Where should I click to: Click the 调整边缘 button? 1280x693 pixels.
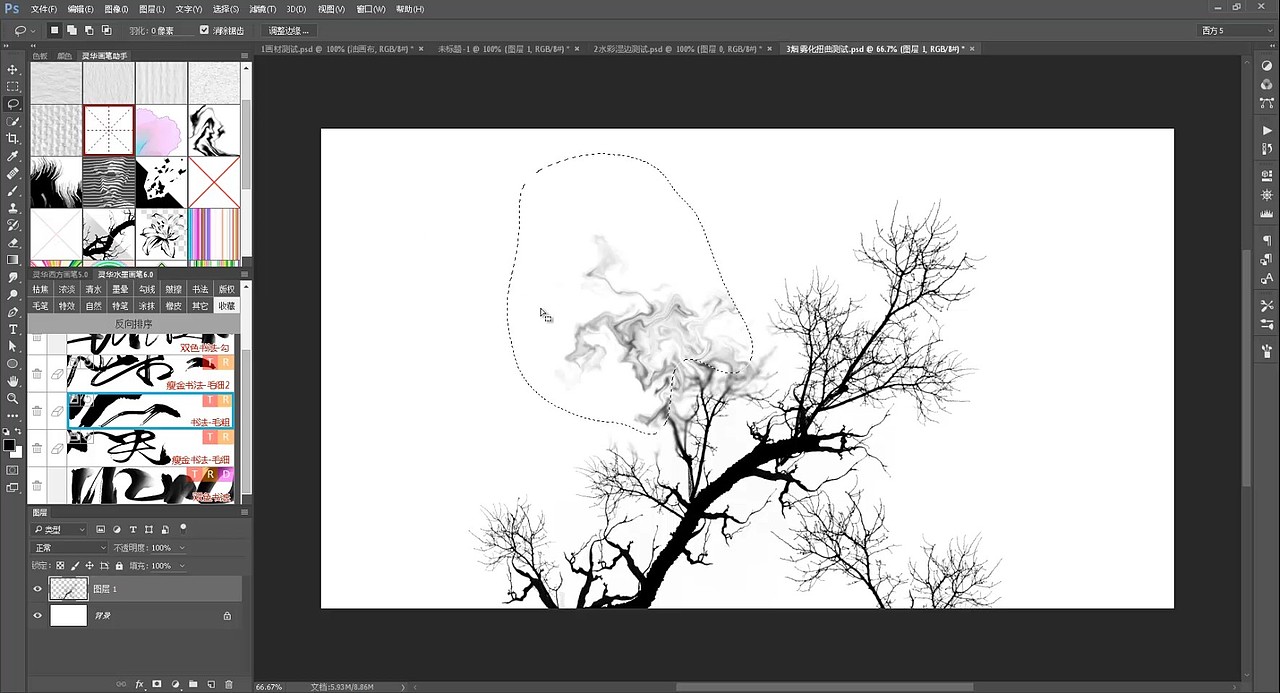(290, 31)
